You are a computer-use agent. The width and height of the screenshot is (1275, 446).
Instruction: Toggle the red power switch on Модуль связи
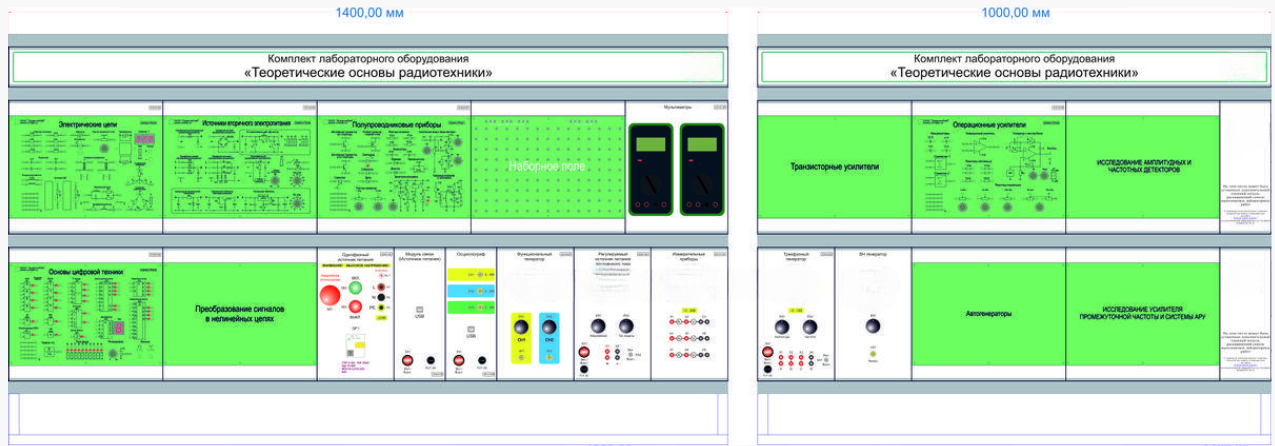click(x=407, y=360)
